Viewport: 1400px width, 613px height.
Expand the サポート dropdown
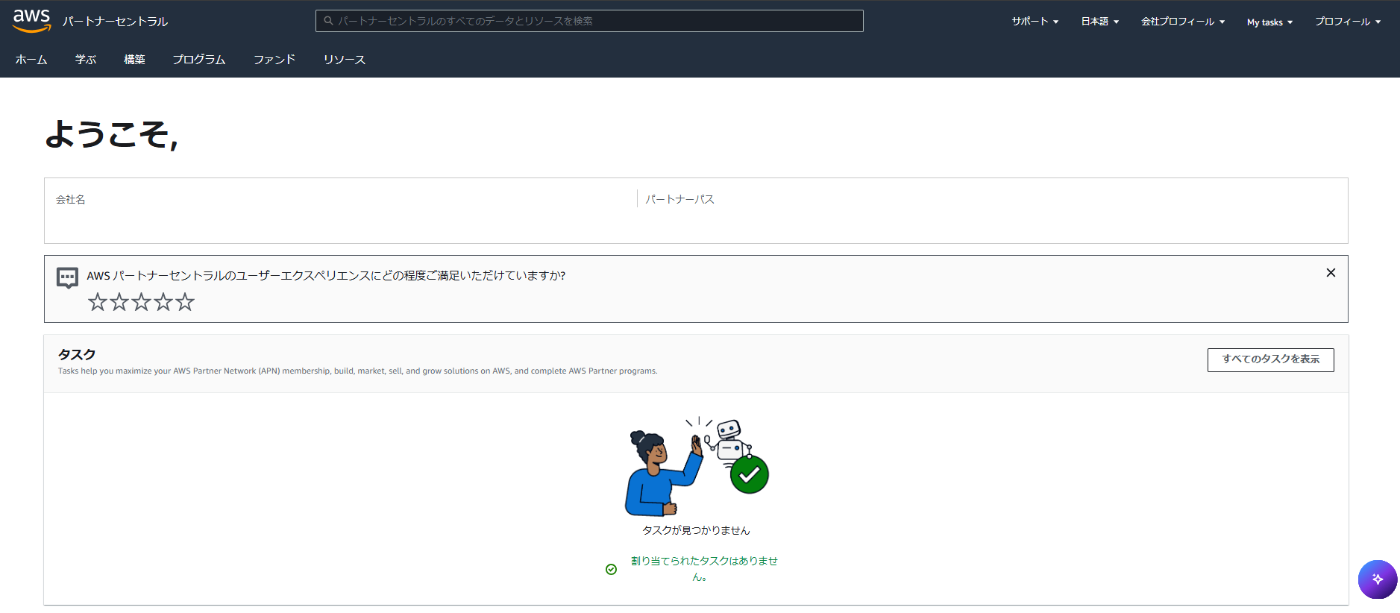(1035, 21)
